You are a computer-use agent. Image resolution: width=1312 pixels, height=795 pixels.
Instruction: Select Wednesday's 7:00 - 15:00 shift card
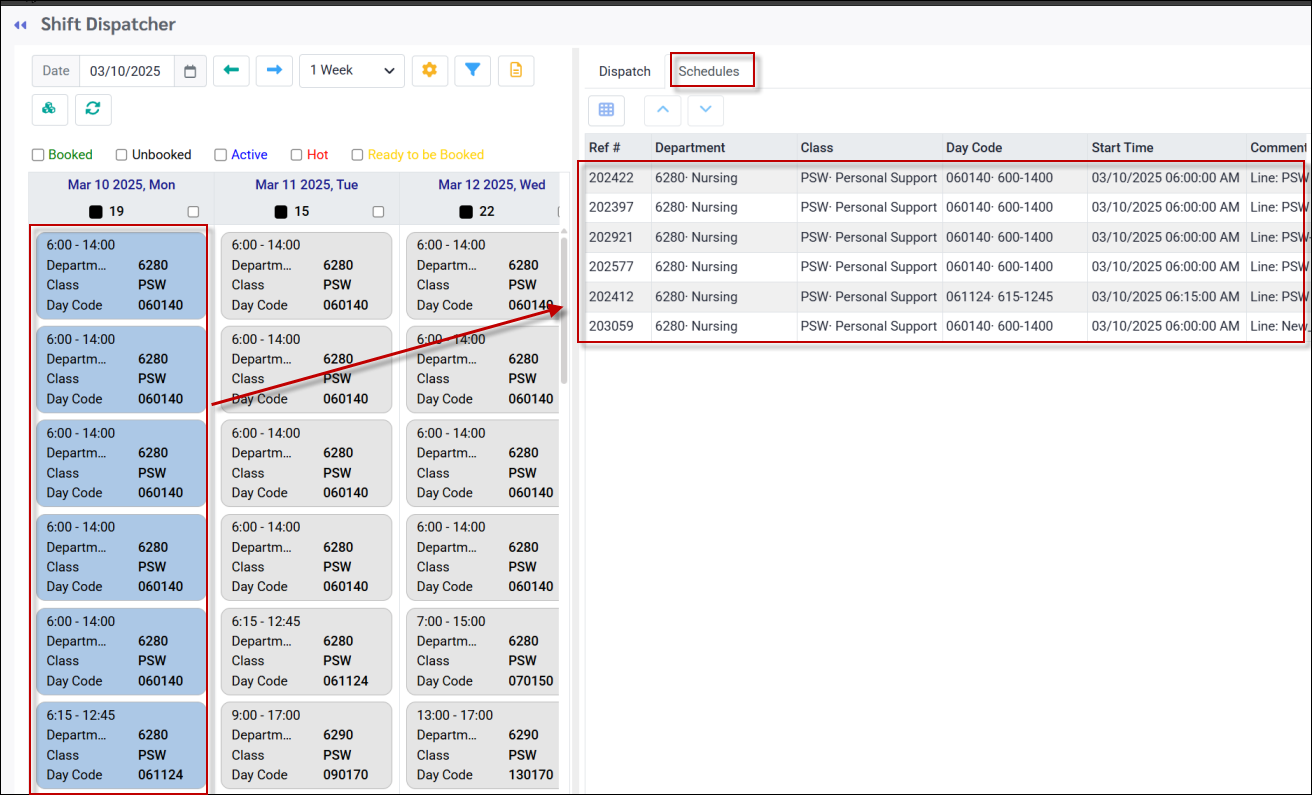point(483,651)
